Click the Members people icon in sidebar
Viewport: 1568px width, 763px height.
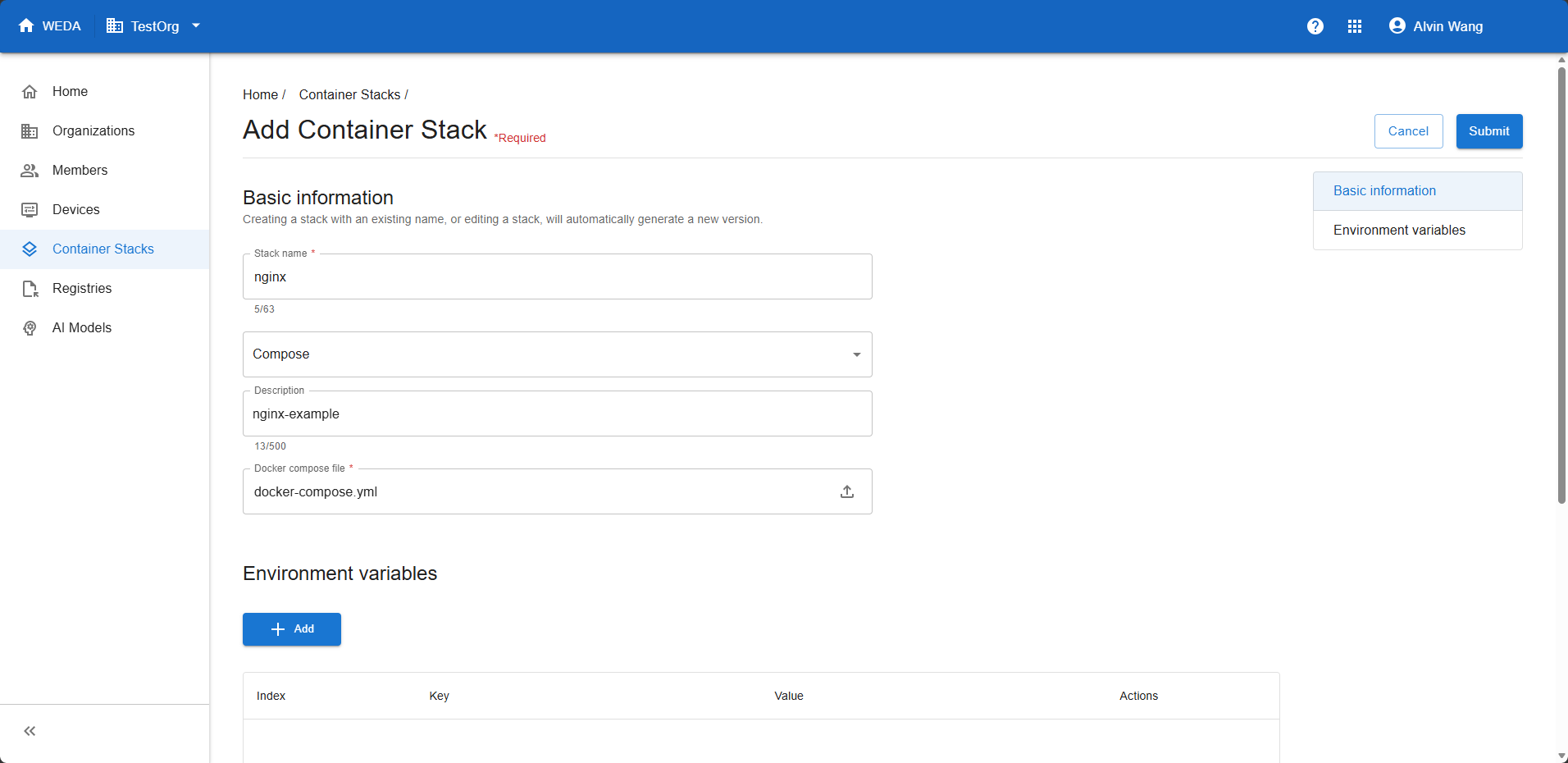point(30,171)
